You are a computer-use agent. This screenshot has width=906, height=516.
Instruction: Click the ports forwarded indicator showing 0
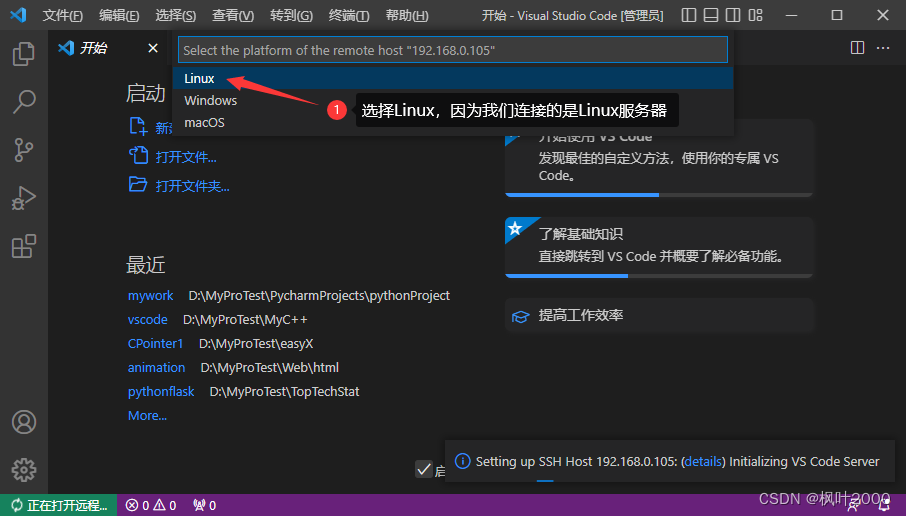pos(205,506)
